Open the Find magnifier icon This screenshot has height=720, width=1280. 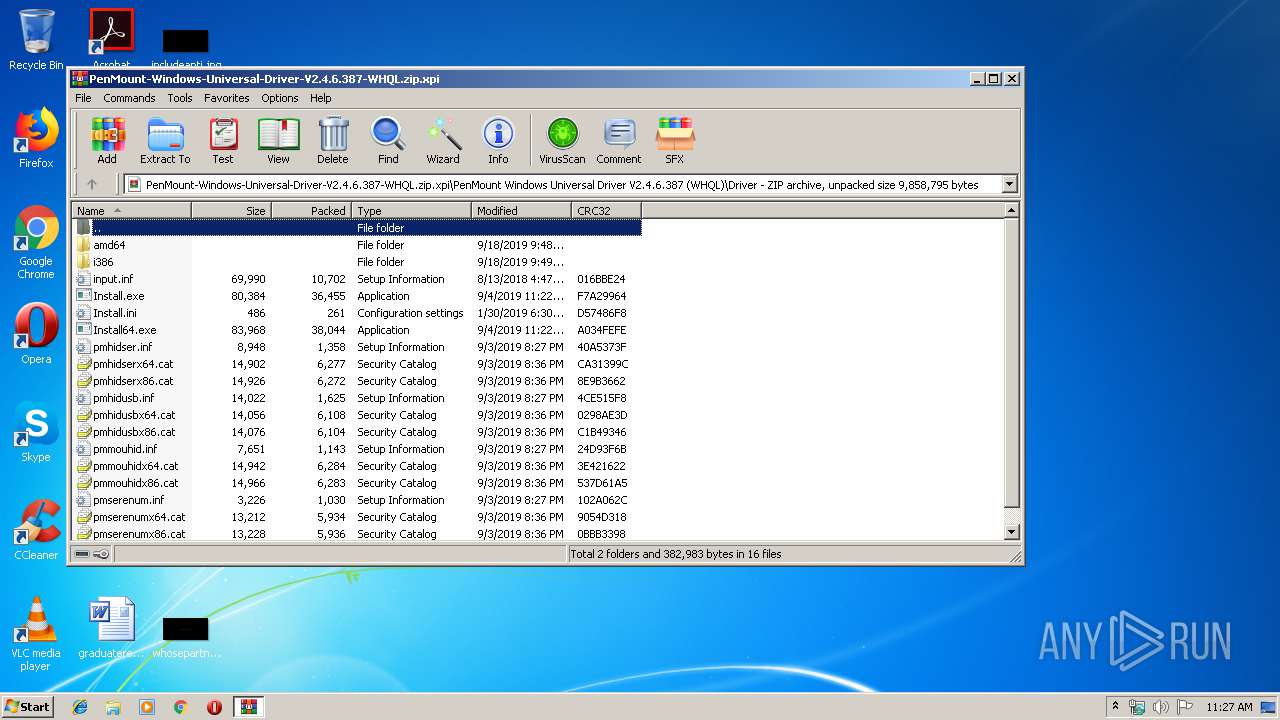[388, 140]
